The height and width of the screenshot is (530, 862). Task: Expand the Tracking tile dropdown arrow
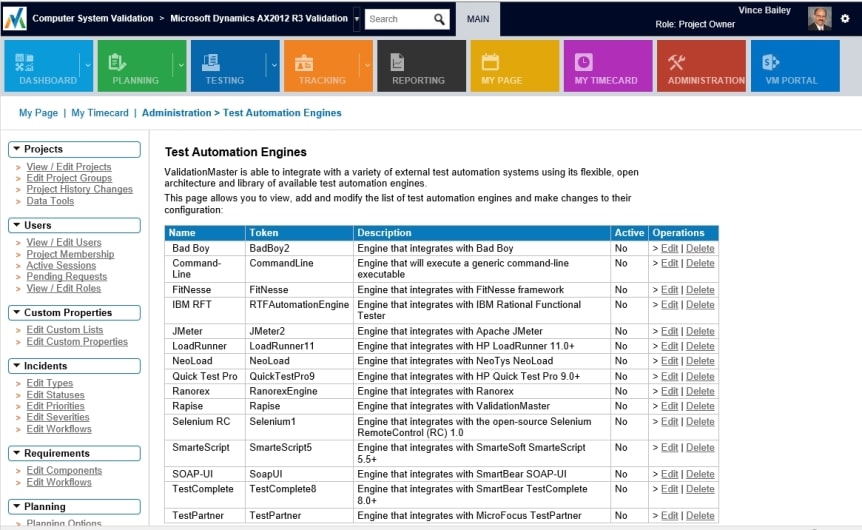367,65
